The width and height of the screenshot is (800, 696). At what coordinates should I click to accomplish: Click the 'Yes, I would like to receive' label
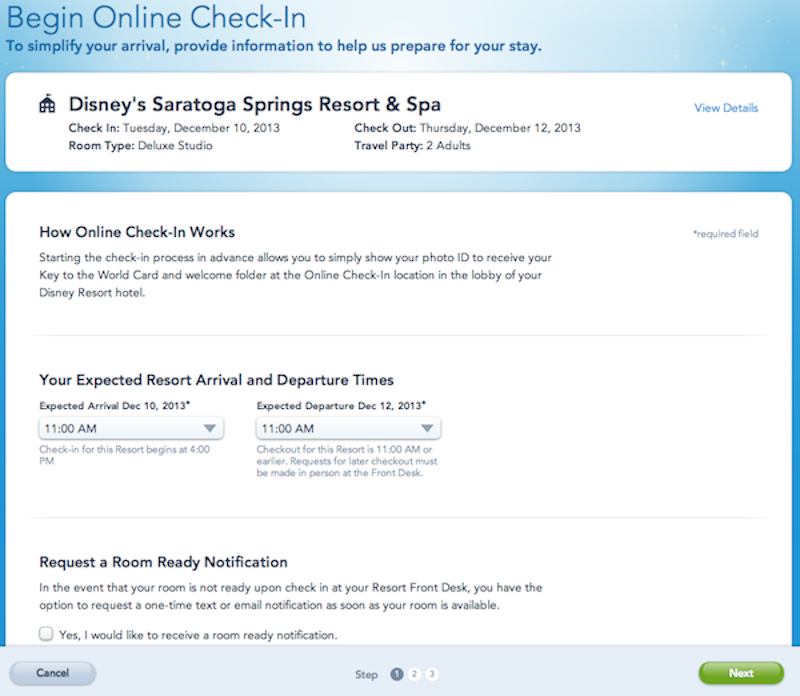[198, 635]
